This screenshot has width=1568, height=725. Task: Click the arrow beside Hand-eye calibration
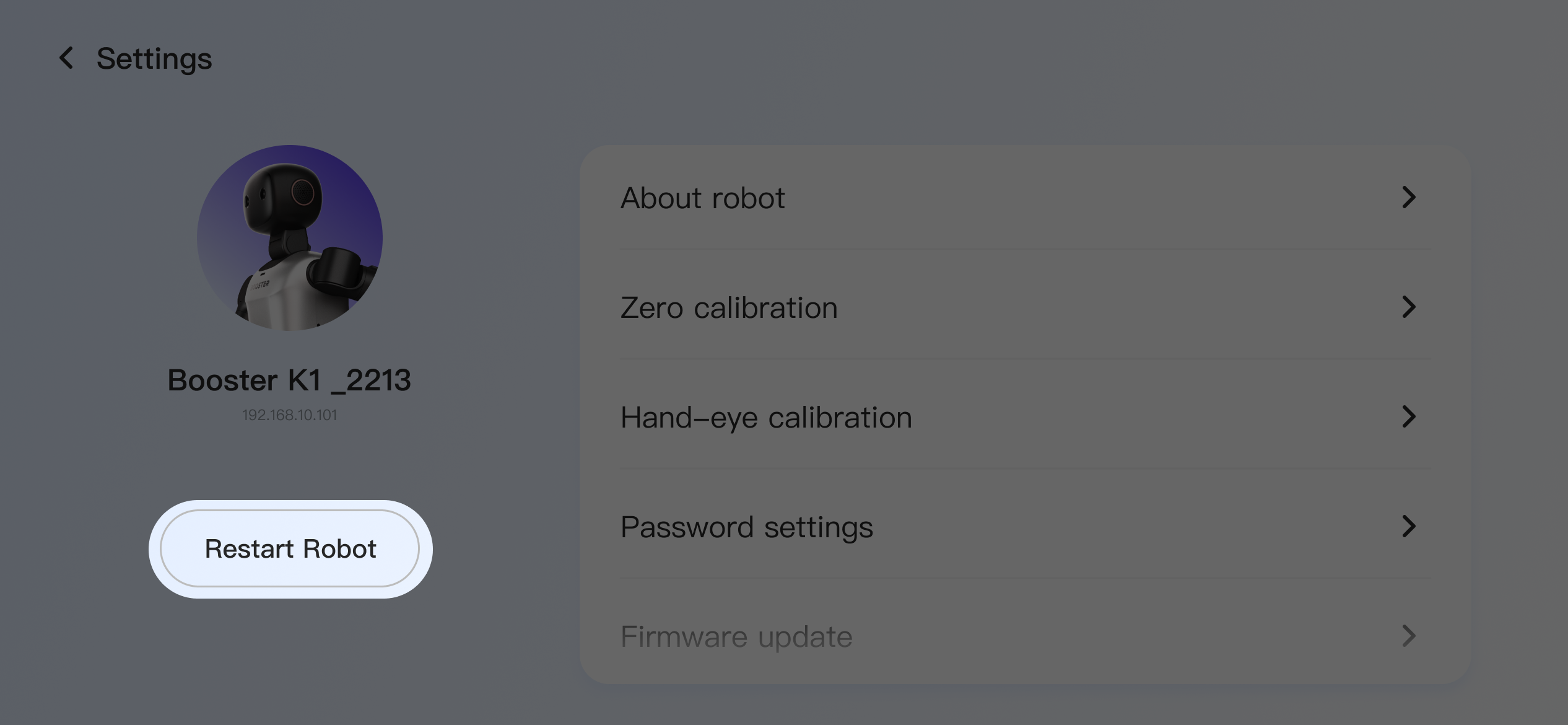point(1408,417)
